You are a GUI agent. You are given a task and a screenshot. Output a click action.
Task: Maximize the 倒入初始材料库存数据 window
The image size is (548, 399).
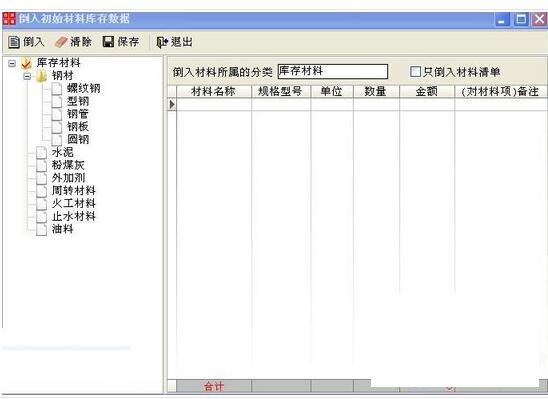pyautogui.click(x=521, y=19)
